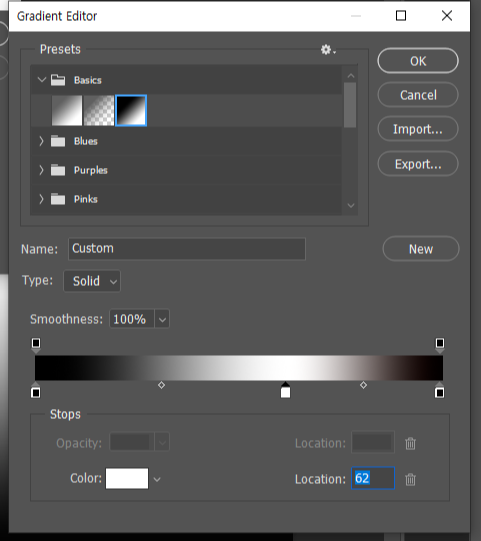Image resolution: width=481 pixels, height=541 pixels.
Task: Expand the Pinks preset group
Action: pyautogui.click(x=41, y=199)
